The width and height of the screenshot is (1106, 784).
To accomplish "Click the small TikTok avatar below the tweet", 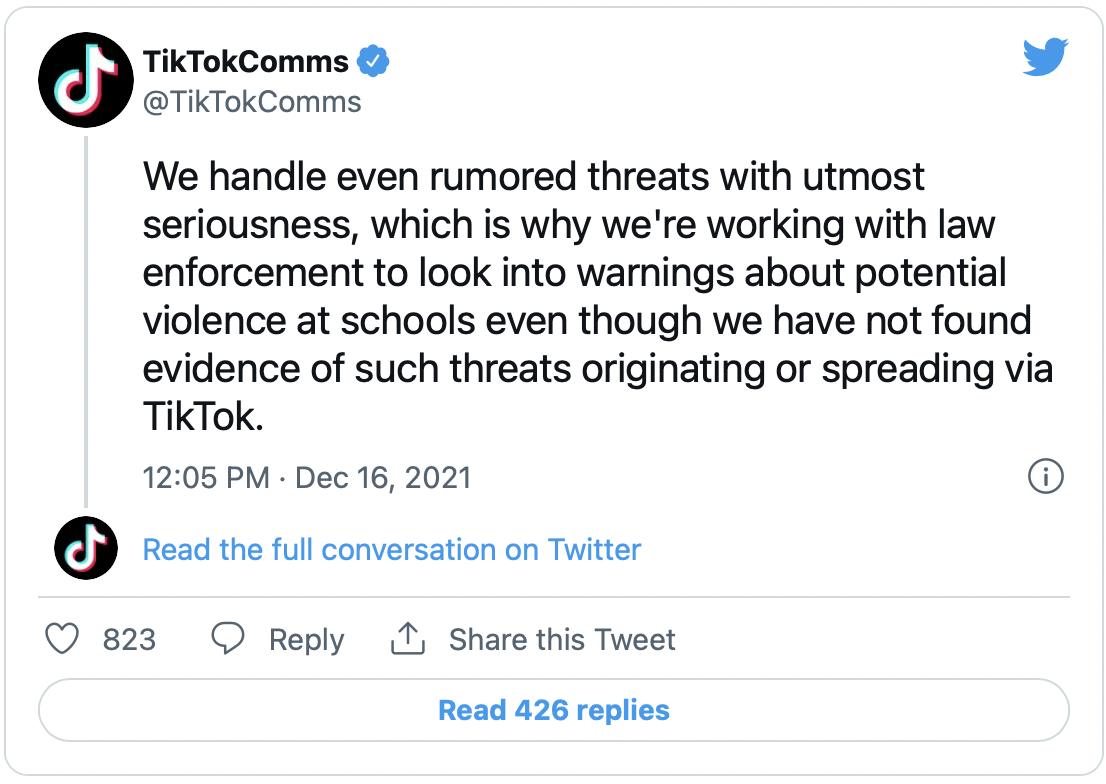I will [85, 549].
